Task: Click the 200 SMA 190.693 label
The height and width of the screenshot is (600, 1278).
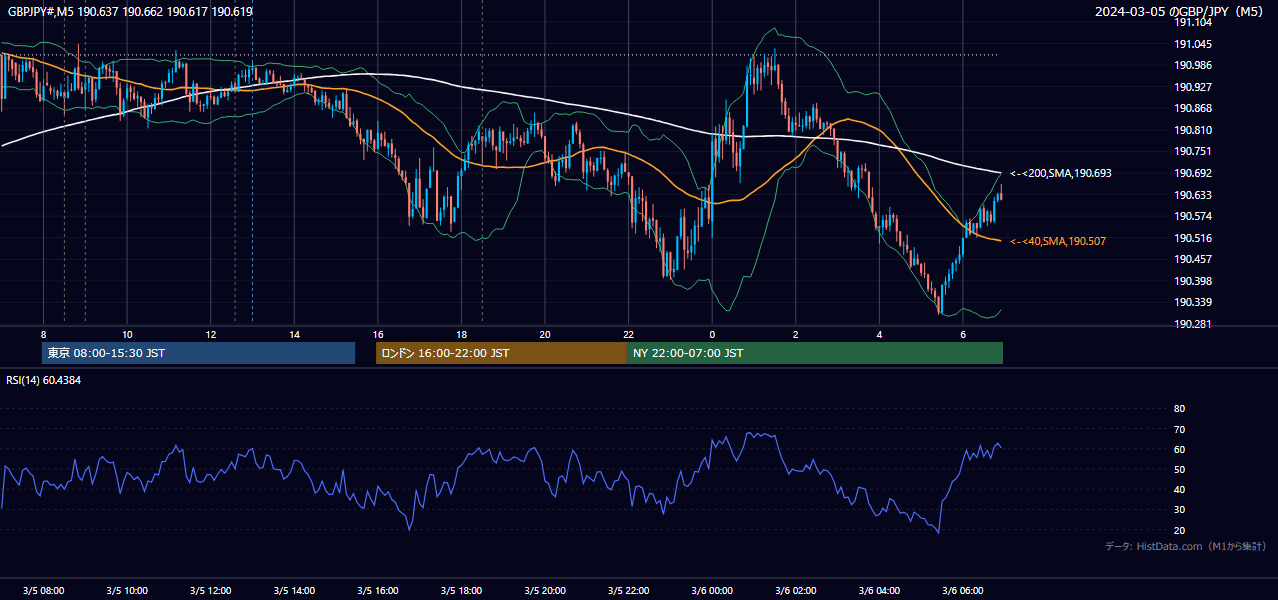Action: (1060, 173)
